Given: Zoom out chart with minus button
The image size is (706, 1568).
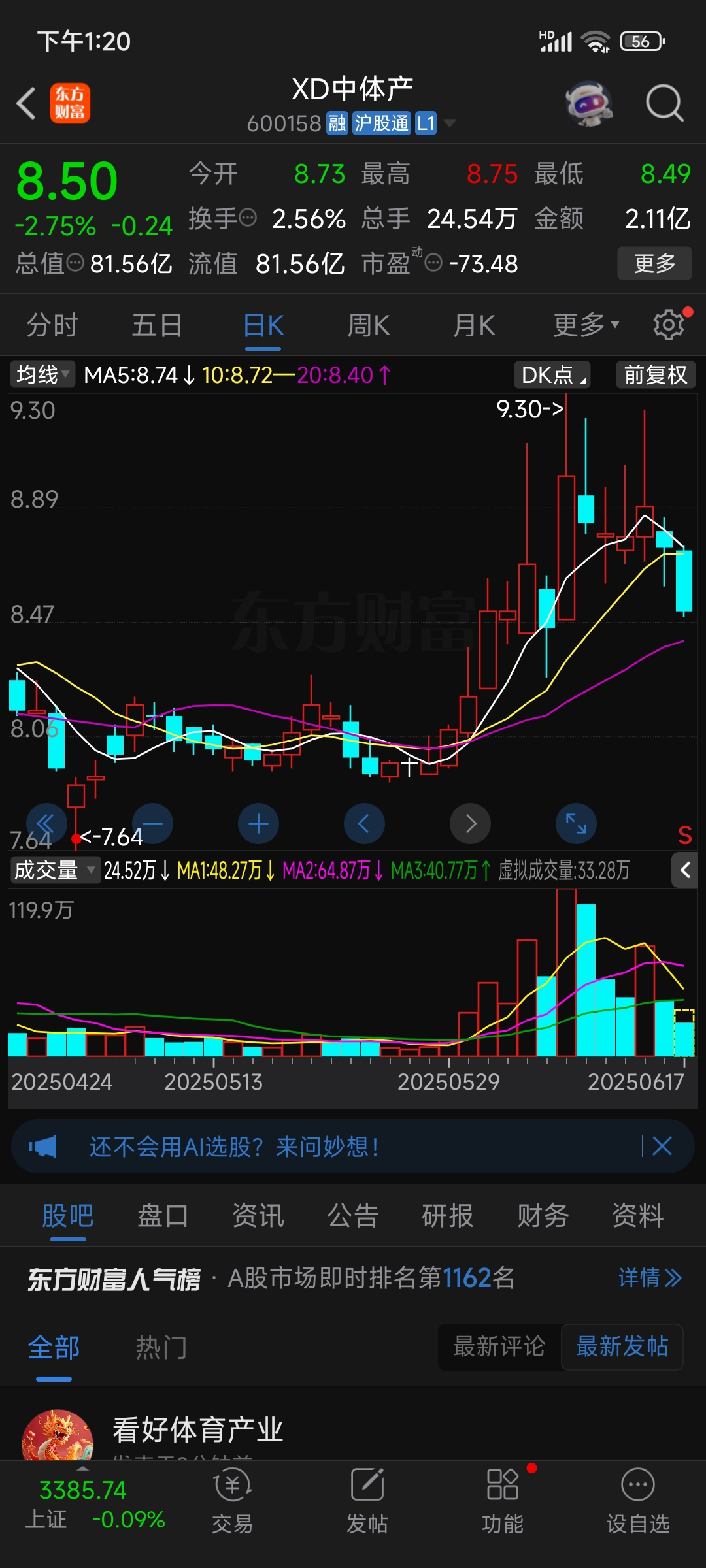Looking at the screenshot, I should (152, 823).
